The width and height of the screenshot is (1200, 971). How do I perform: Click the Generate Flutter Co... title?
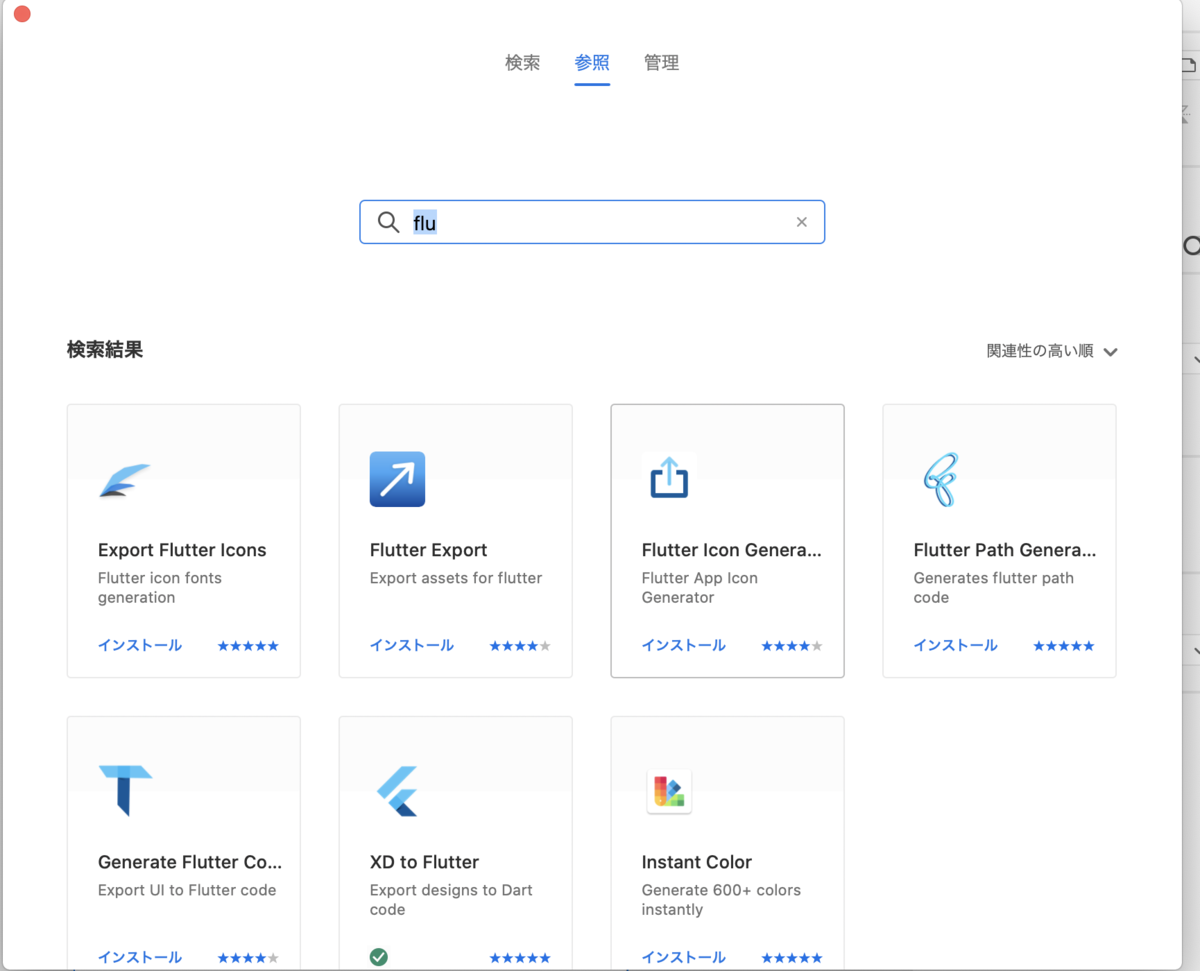pyautogui.click(x=190, y=862)
